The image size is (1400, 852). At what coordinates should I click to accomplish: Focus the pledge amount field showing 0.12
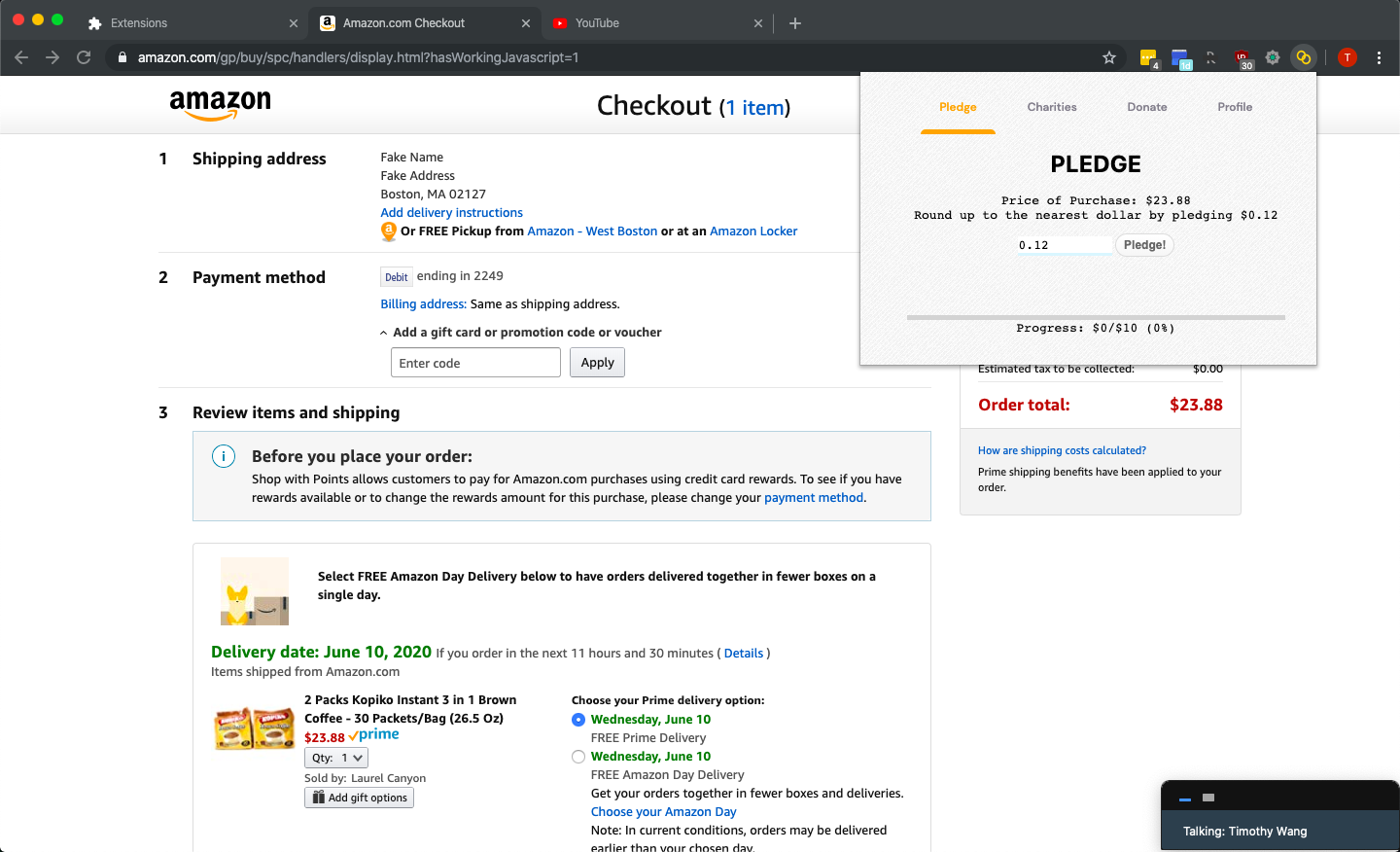[x=1065, y=245]
